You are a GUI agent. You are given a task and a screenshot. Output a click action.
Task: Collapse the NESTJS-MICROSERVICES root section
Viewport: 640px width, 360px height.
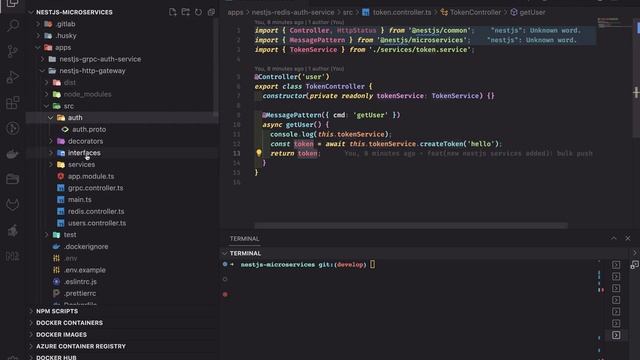tap(31, 12)
